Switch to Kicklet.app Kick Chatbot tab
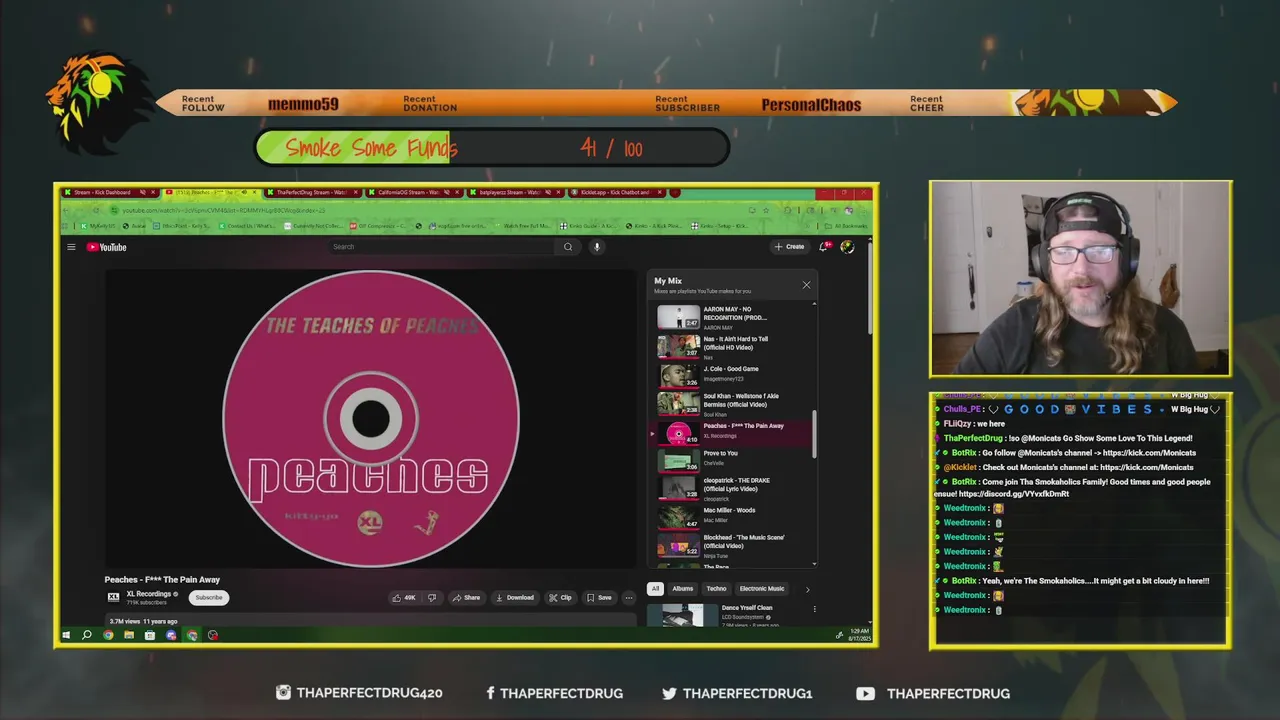This screenshot has height=720, width=1280. (x=616, y=192)
